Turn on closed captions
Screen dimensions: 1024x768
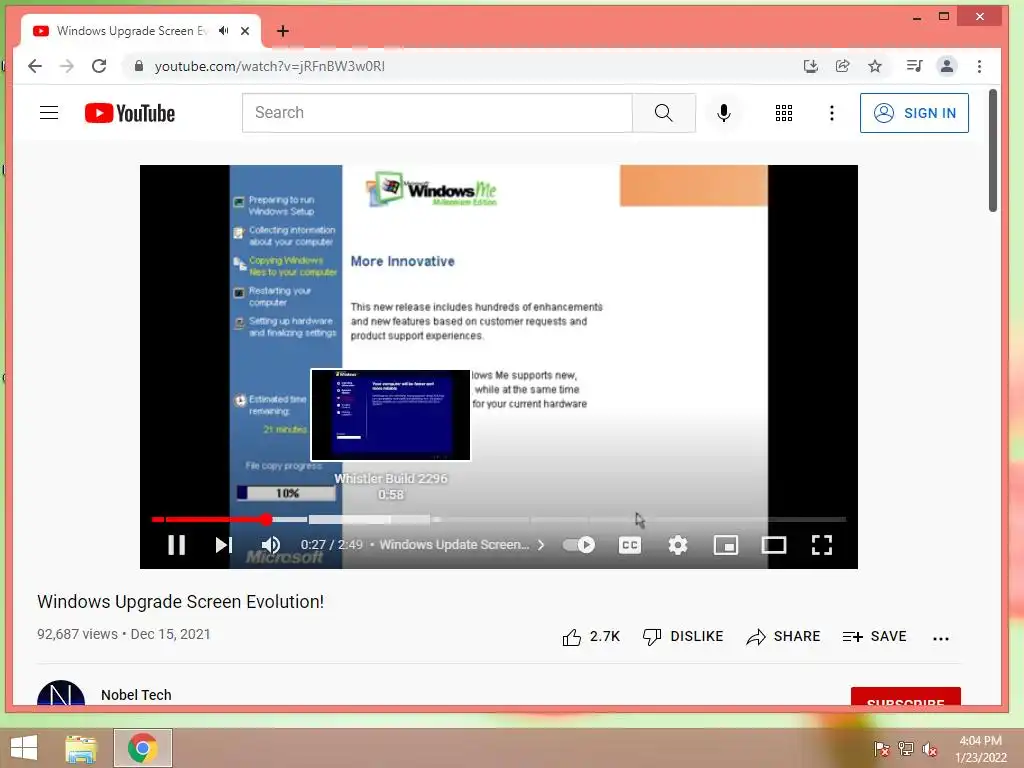[x=630, y=545]
